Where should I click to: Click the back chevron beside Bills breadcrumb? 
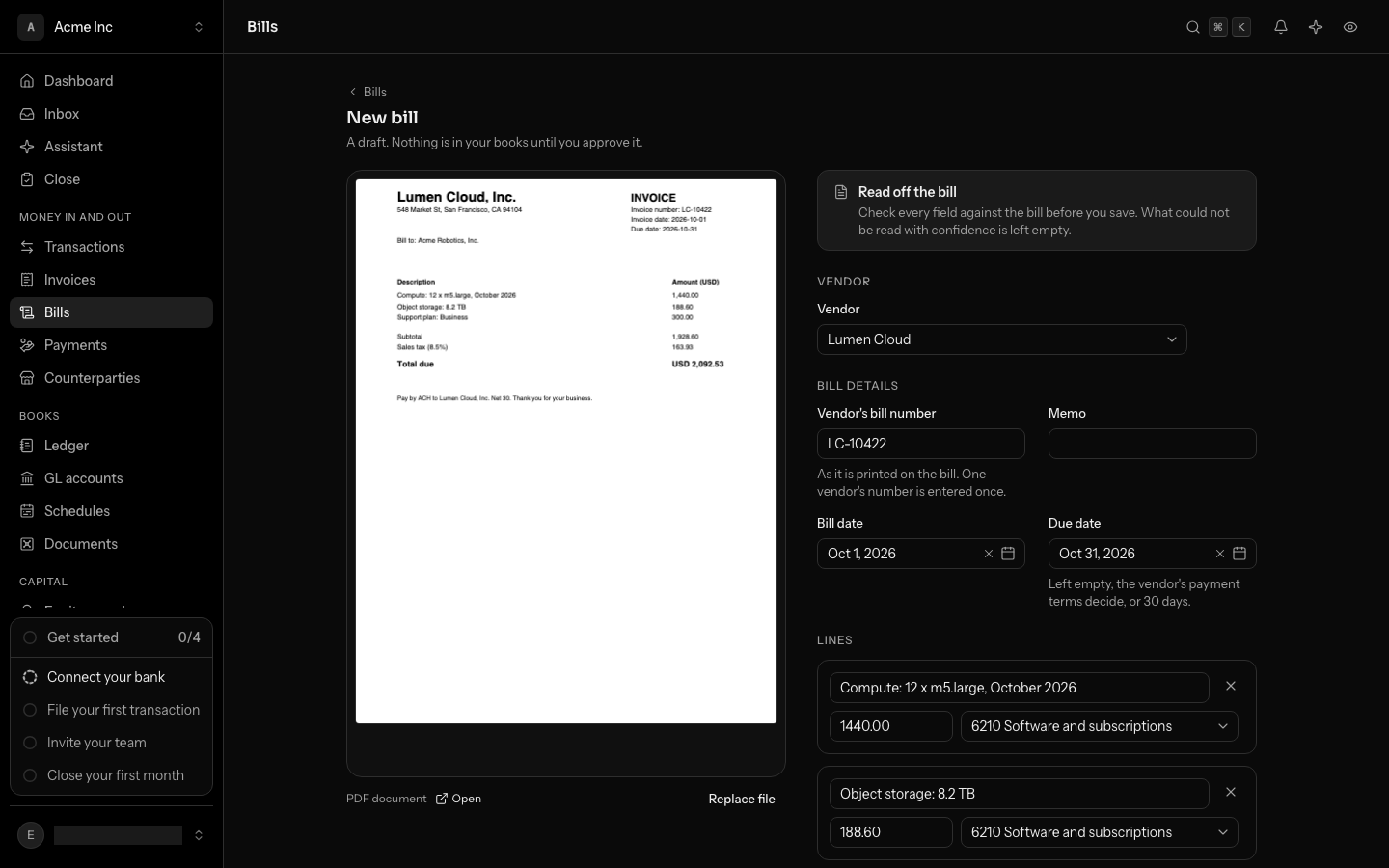point(353,92)
